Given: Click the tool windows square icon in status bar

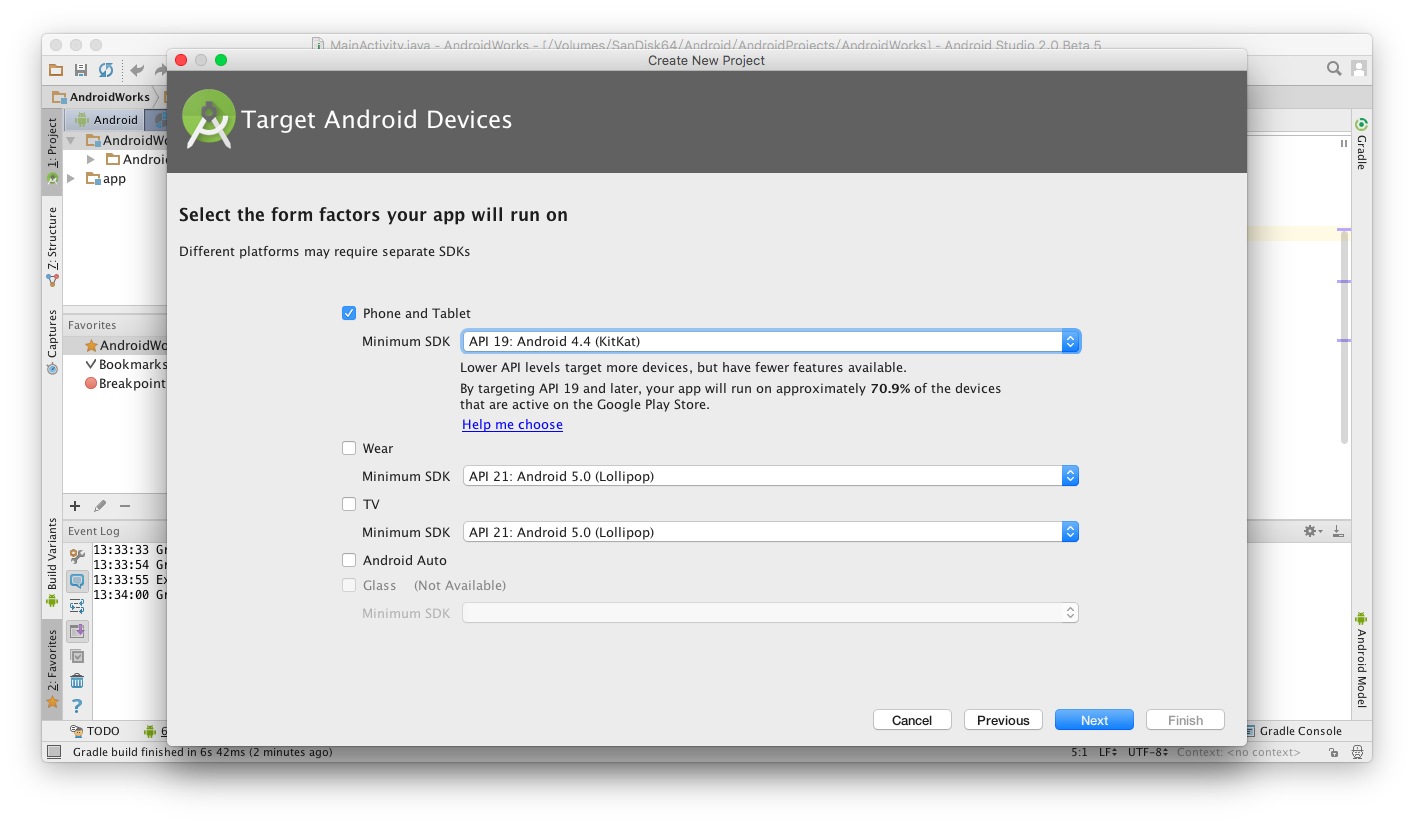Looking at the screenshot, I should 54,752.
